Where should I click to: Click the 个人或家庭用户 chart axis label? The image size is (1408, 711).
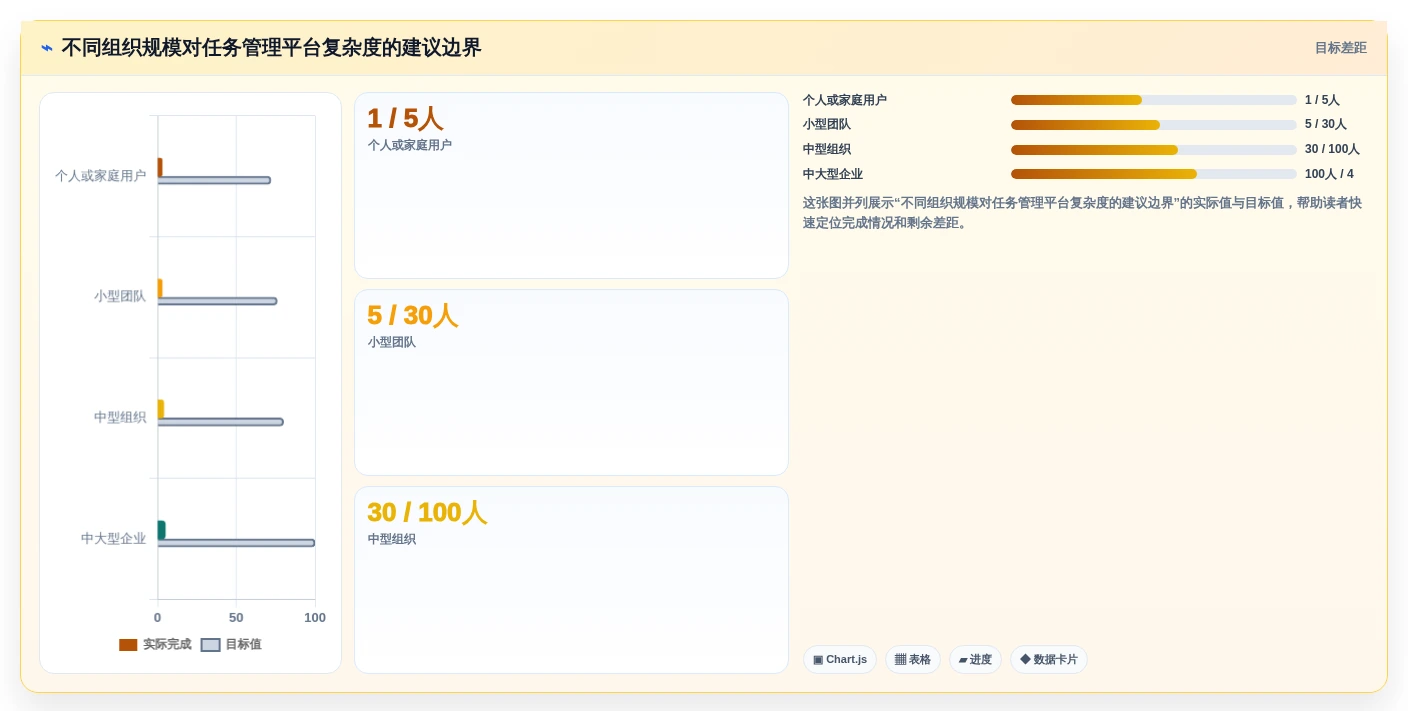pos(100,176)
